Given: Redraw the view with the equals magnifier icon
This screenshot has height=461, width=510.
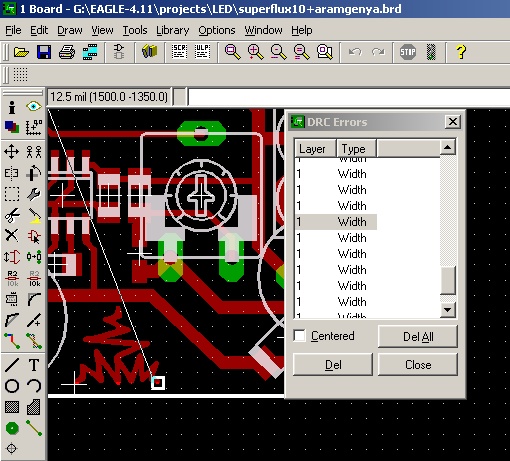Looking at the screenshot, I should point(301,52).
